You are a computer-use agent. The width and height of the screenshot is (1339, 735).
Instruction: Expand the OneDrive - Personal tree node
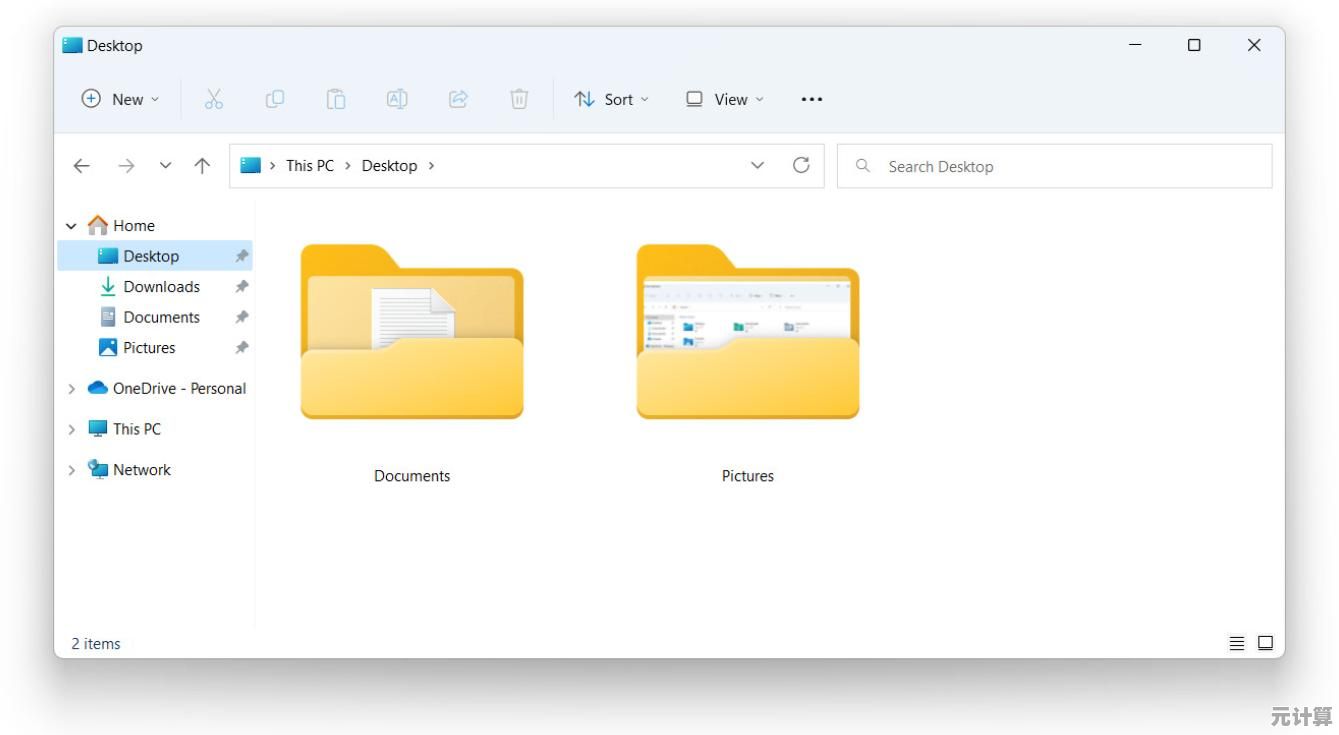(71, 389)
